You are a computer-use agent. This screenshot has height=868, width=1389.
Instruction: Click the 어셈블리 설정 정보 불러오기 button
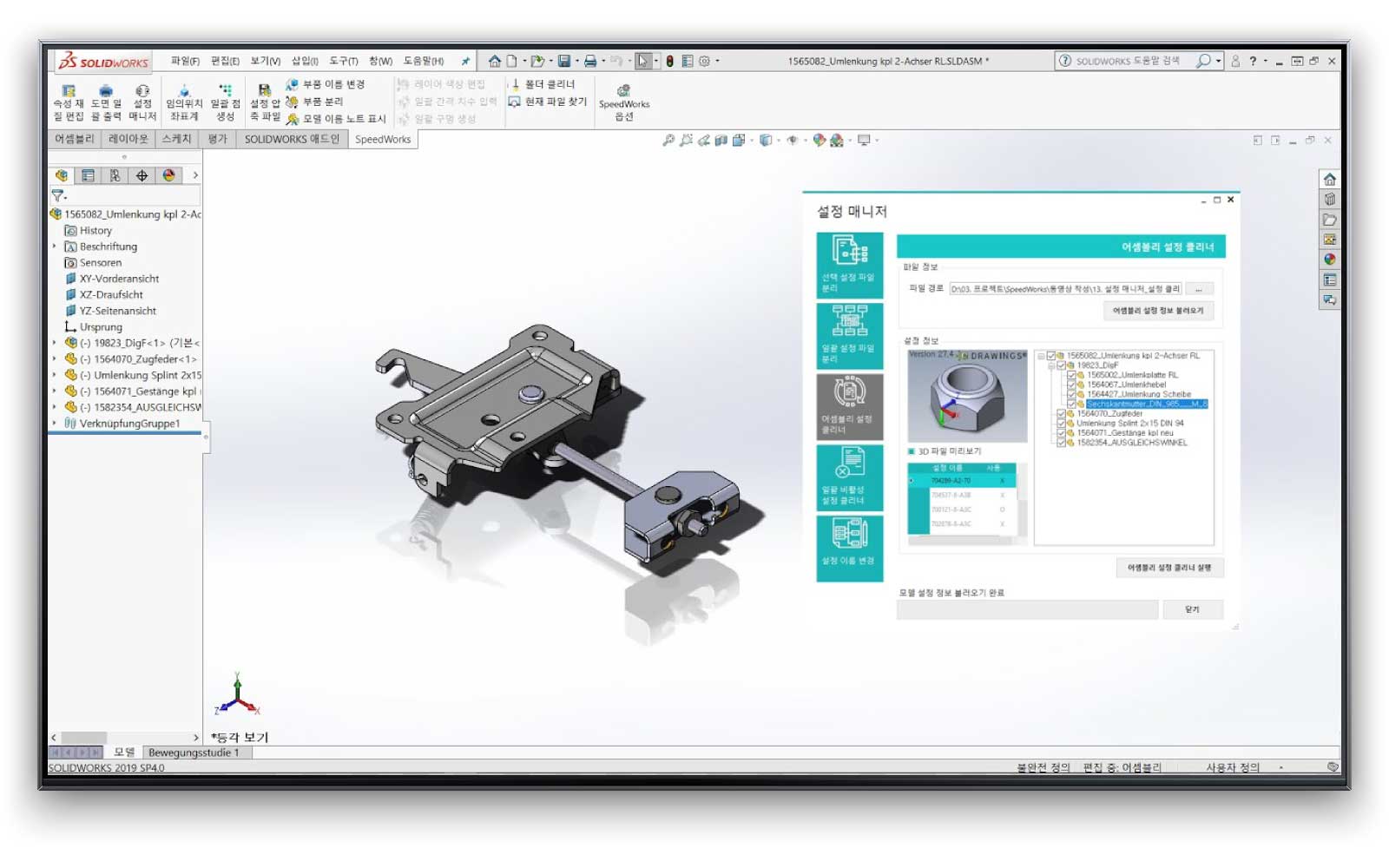[x=1158, y=311]
